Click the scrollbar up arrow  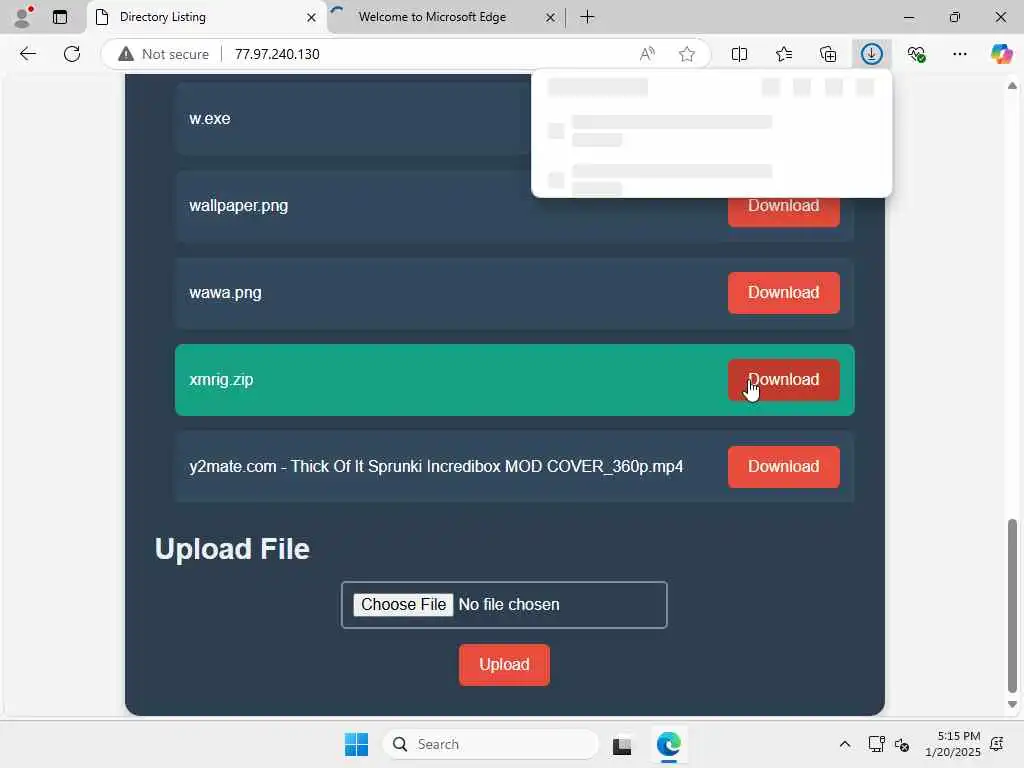(1012, 86)
